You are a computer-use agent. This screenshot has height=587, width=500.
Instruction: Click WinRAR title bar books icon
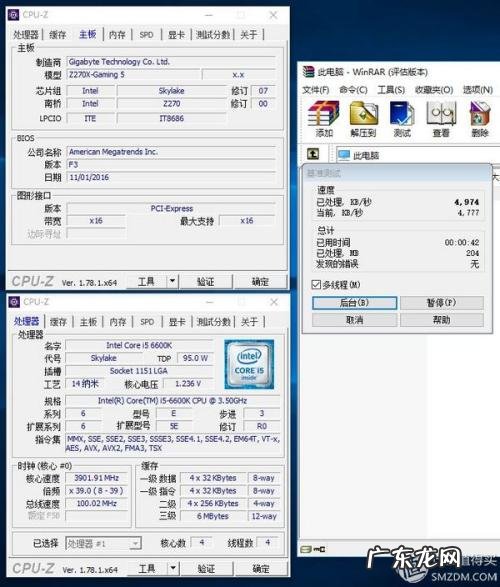tap(308, 72)
